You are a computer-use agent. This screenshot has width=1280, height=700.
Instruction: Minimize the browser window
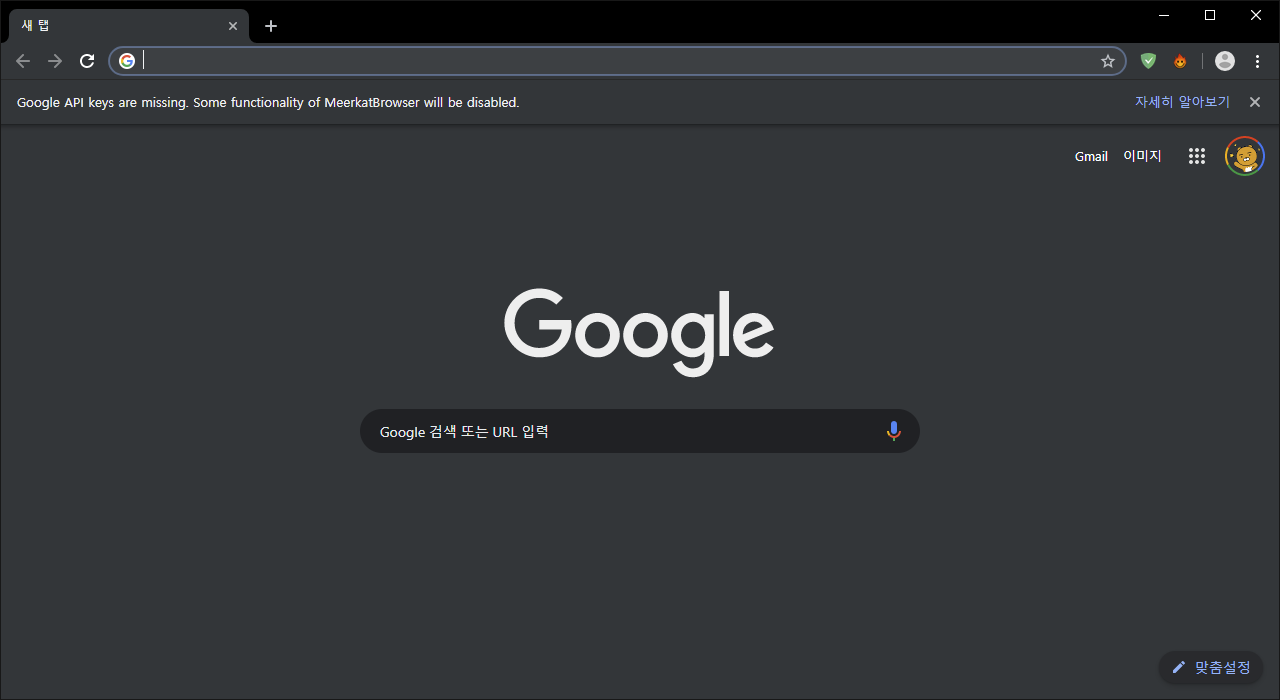[x=1164, y=15]
